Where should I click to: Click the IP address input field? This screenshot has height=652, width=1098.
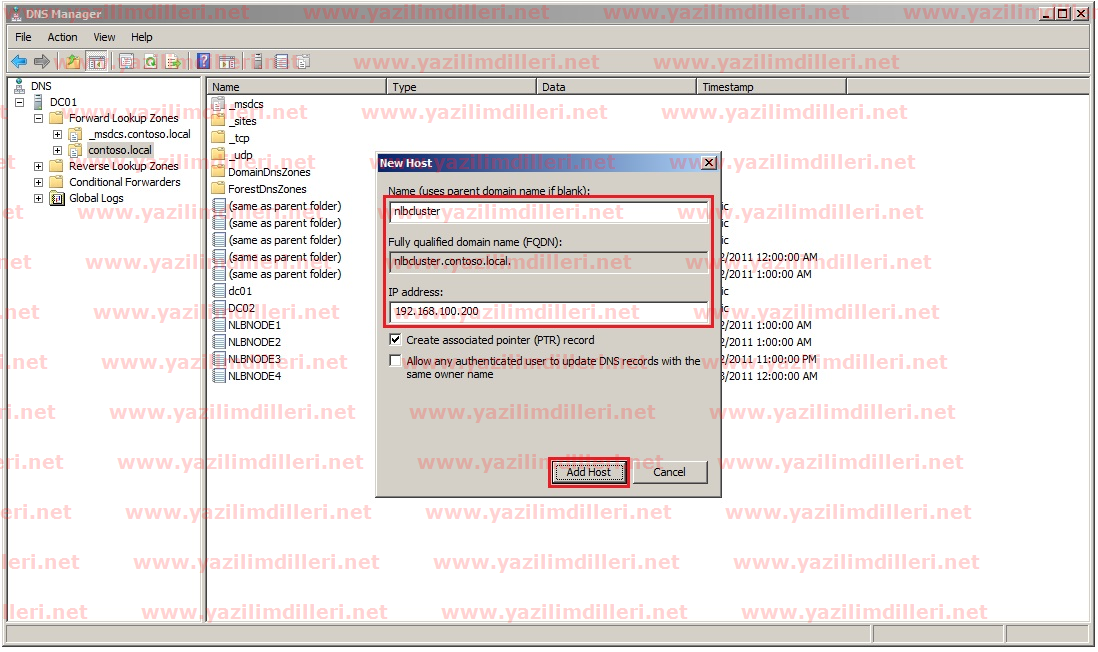pos(548,312)
